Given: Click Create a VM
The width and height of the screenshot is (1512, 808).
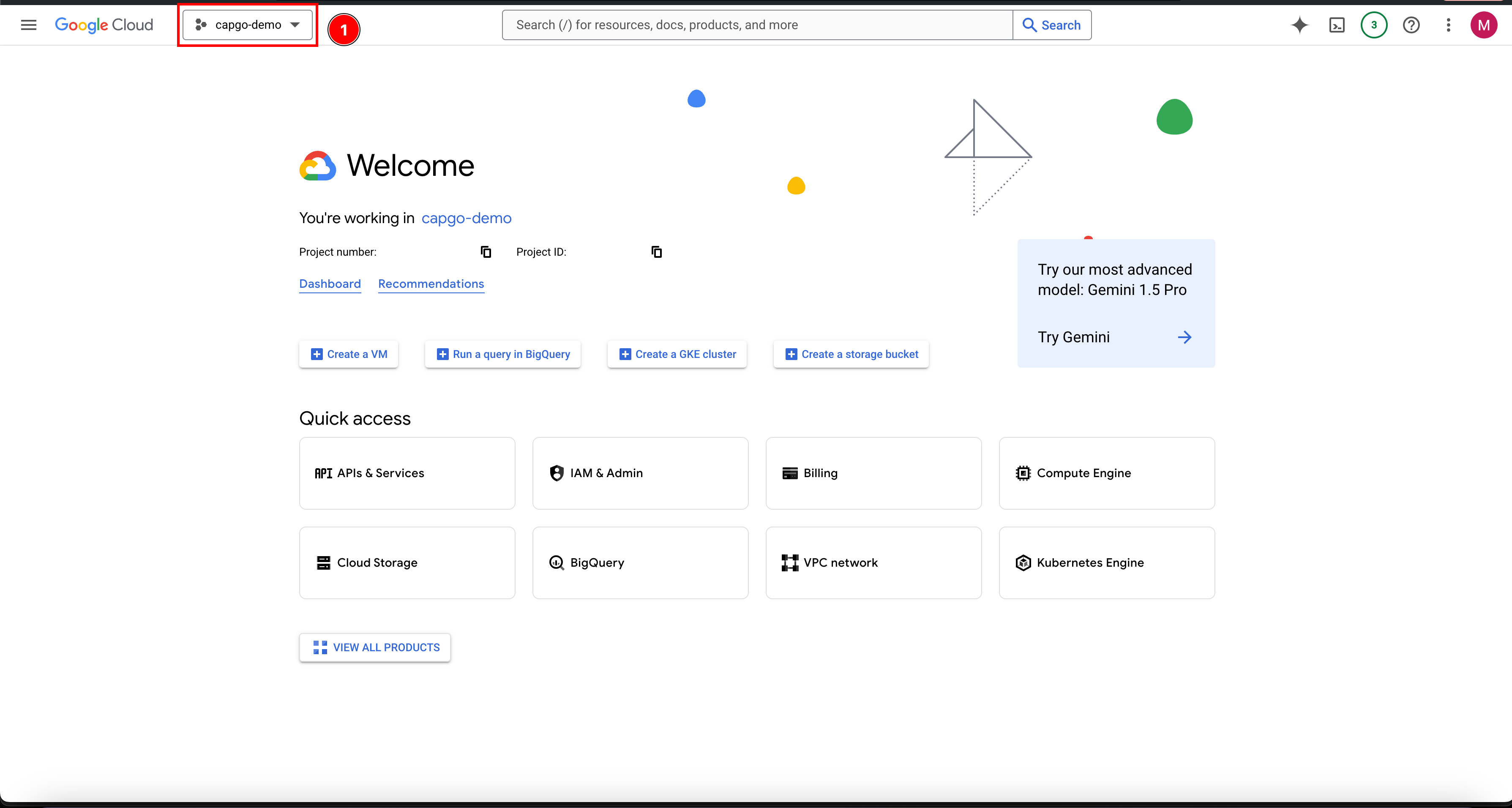Looking at the screenshot, I should [348, 354].
